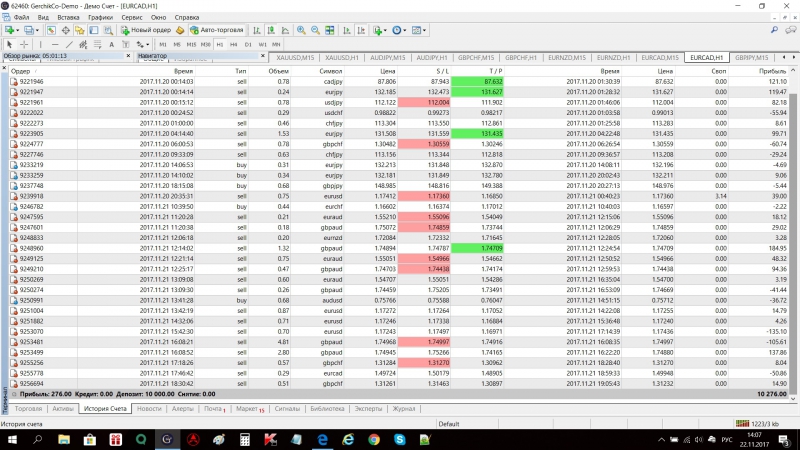Switch timeframe to H4

pos(234,44)
